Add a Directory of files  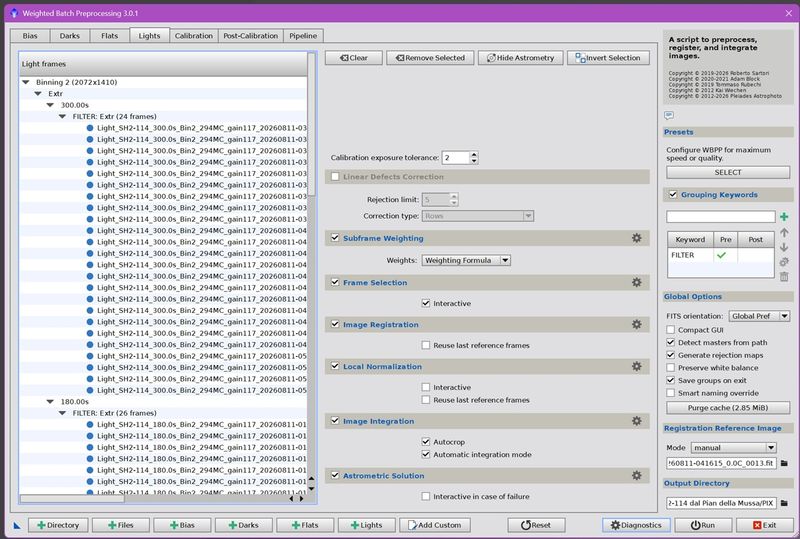coord(58,525)
